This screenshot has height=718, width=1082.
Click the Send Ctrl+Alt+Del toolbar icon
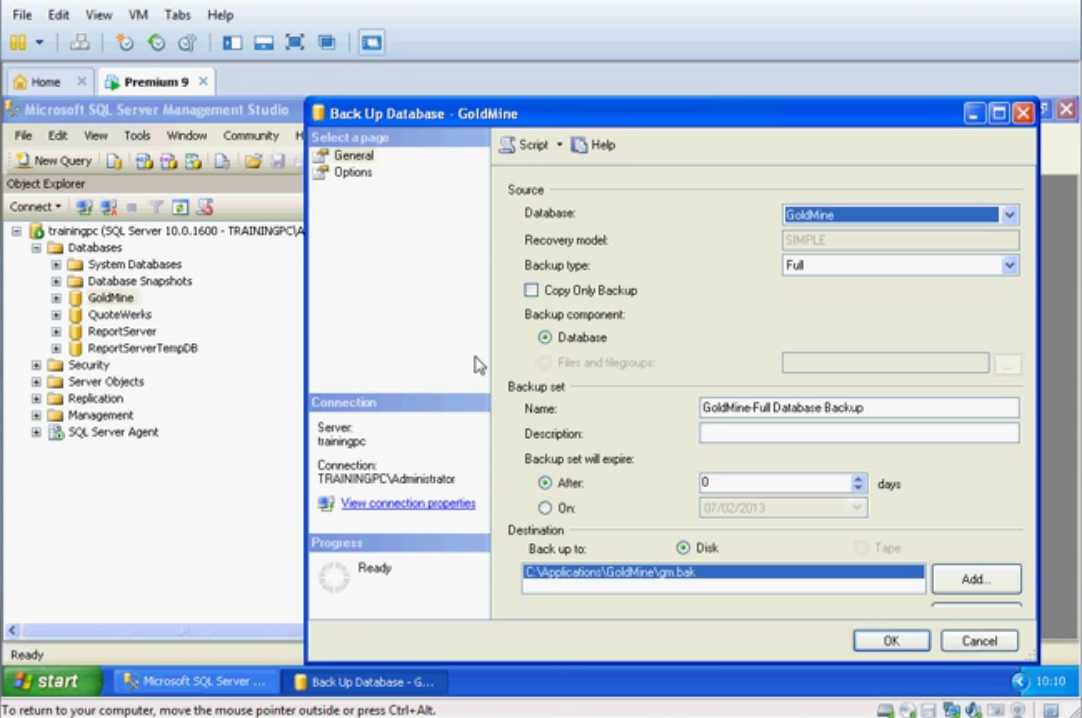pos(79,43)
